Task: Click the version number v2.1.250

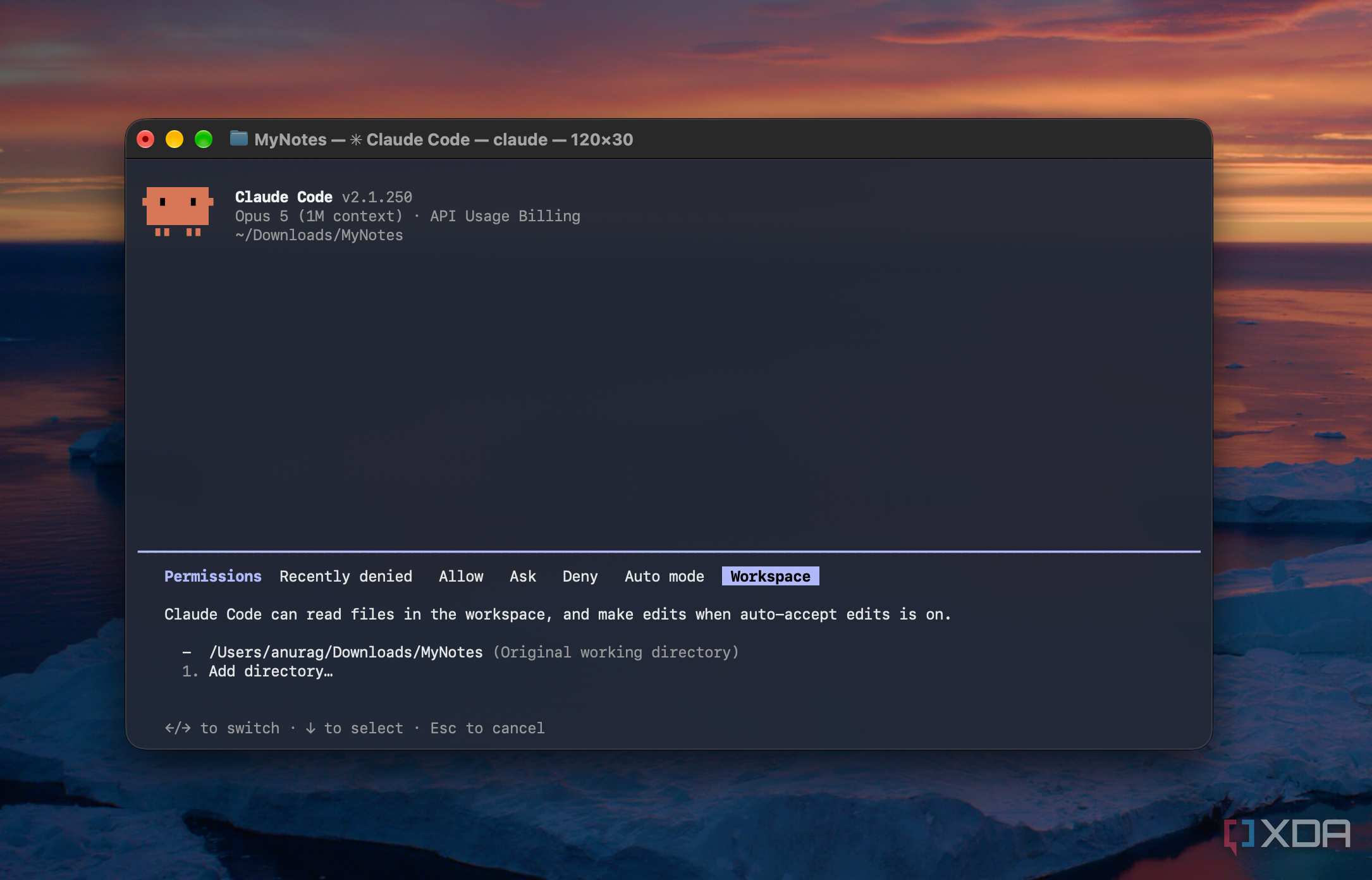Action: point(377,197)
